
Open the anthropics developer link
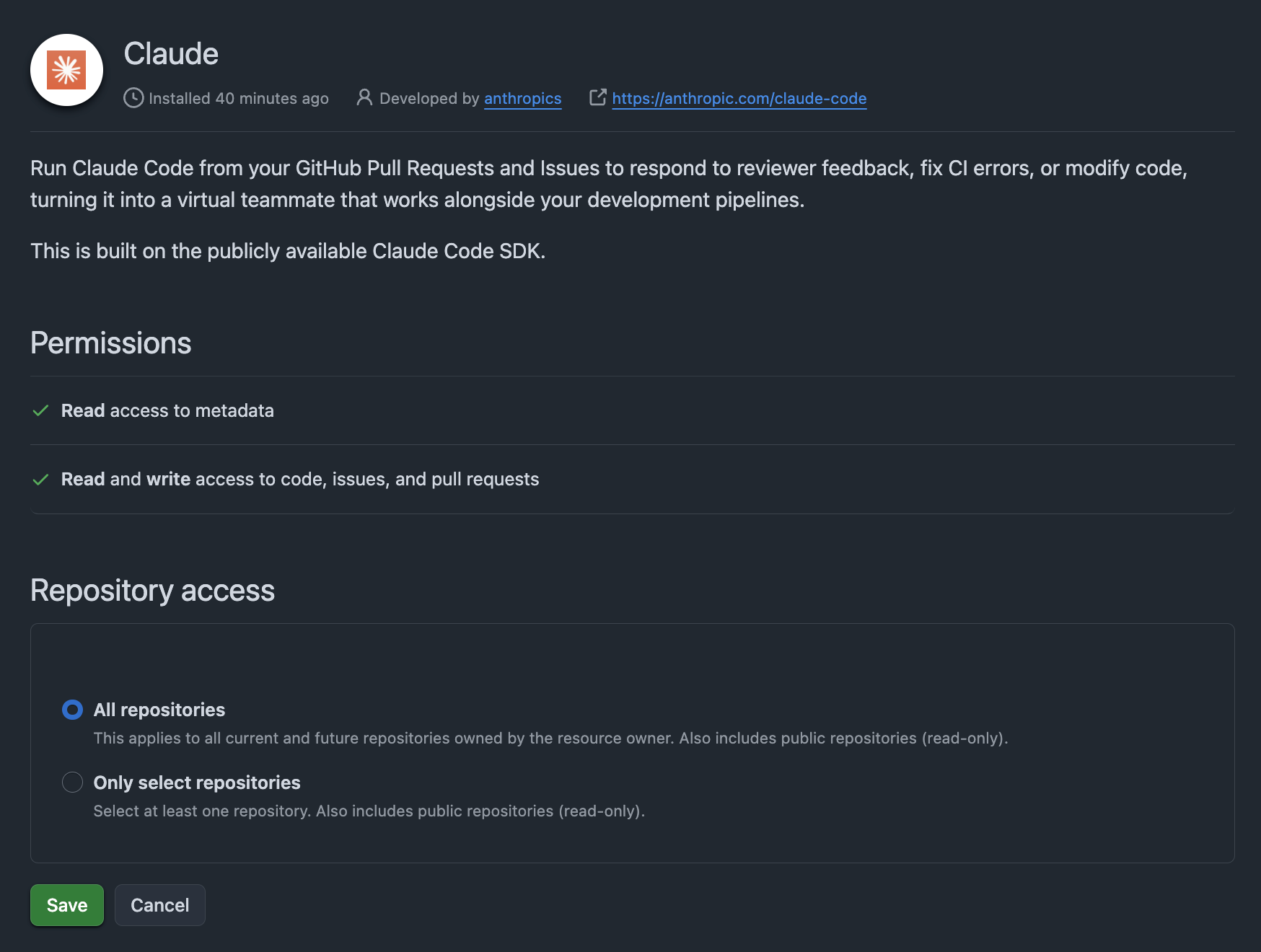pyautogui.click(x=522, y=99)
